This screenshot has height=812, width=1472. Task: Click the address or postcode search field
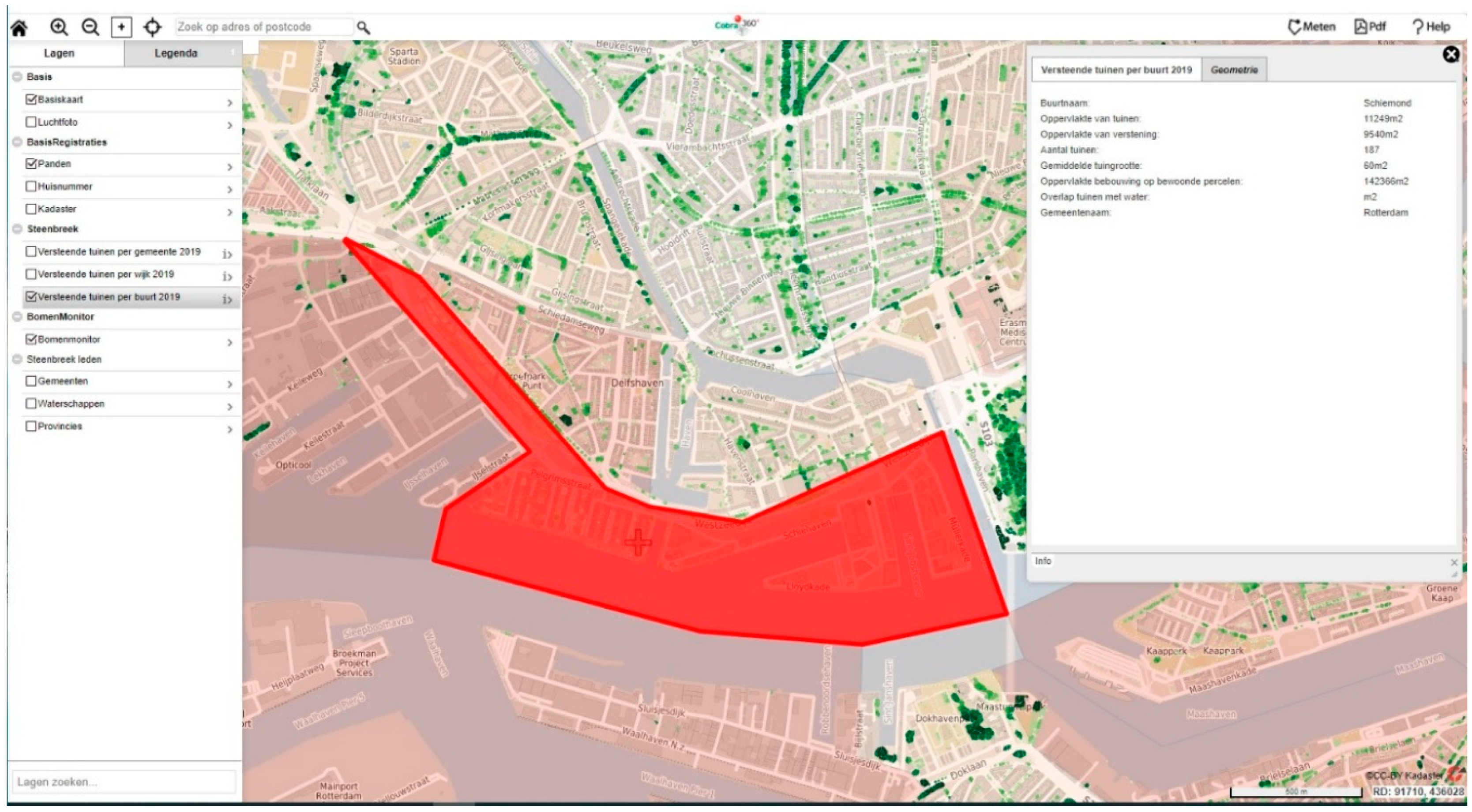tap(263, 27)
